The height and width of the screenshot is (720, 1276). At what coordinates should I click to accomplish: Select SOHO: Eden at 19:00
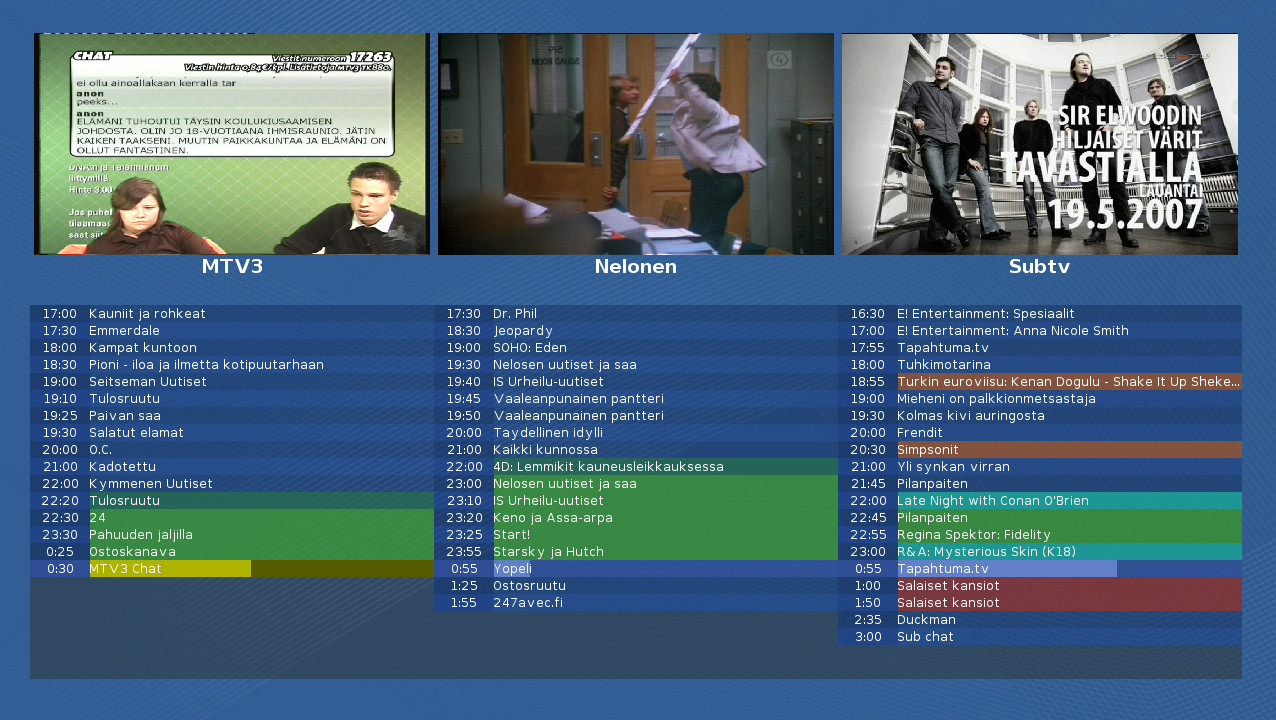point(636,348)
